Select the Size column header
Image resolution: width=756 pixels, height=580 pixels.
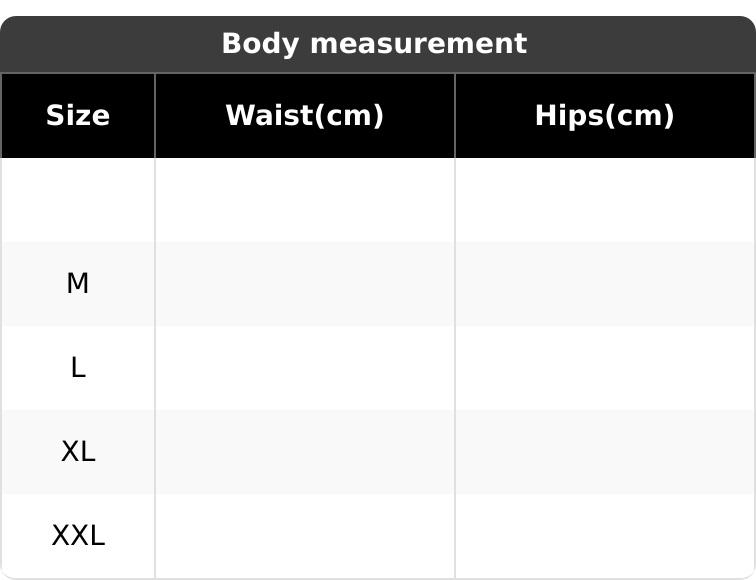coord(78,116)
